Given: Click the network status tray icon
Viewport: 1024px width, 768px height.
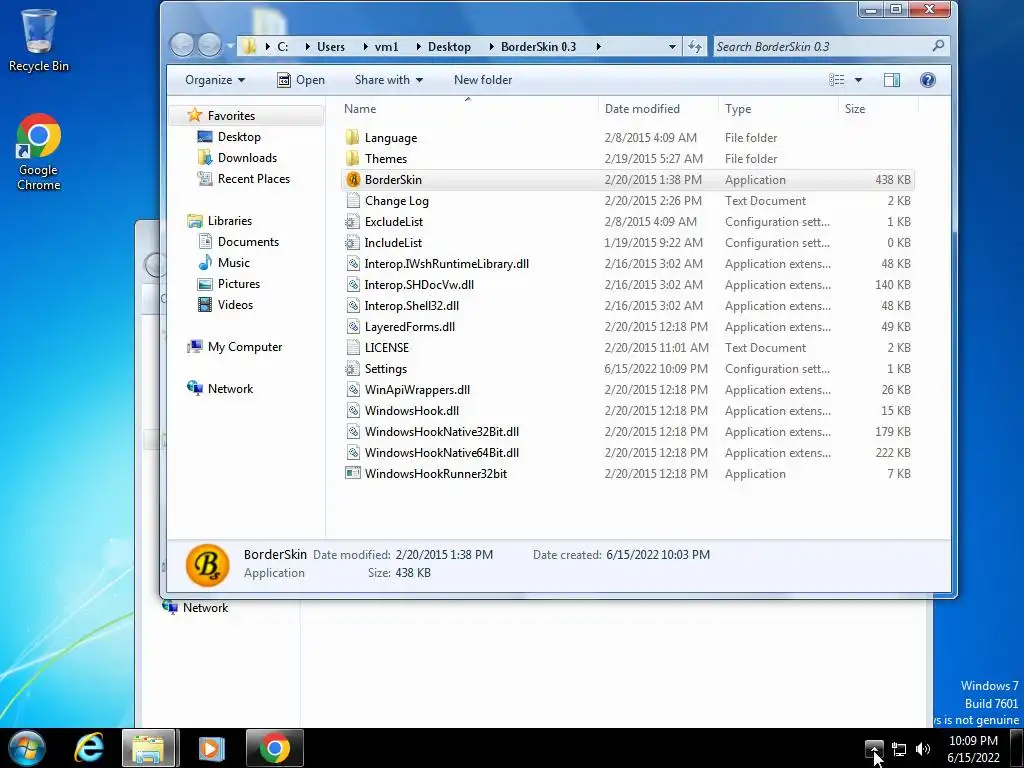Looking at the screenshot, I should [899, 749].
